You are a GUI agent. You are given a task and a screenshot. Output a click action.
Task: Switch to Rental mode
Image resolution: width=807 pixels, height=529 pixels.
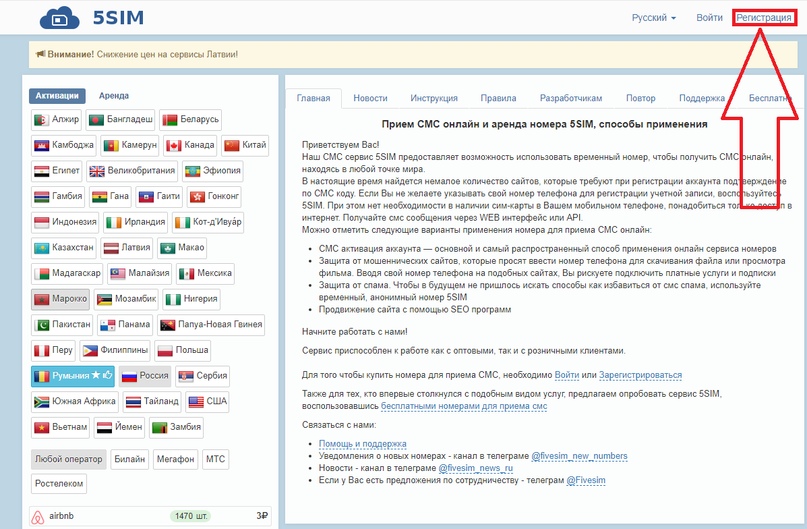pyautogui.click(x=113, y=96)
